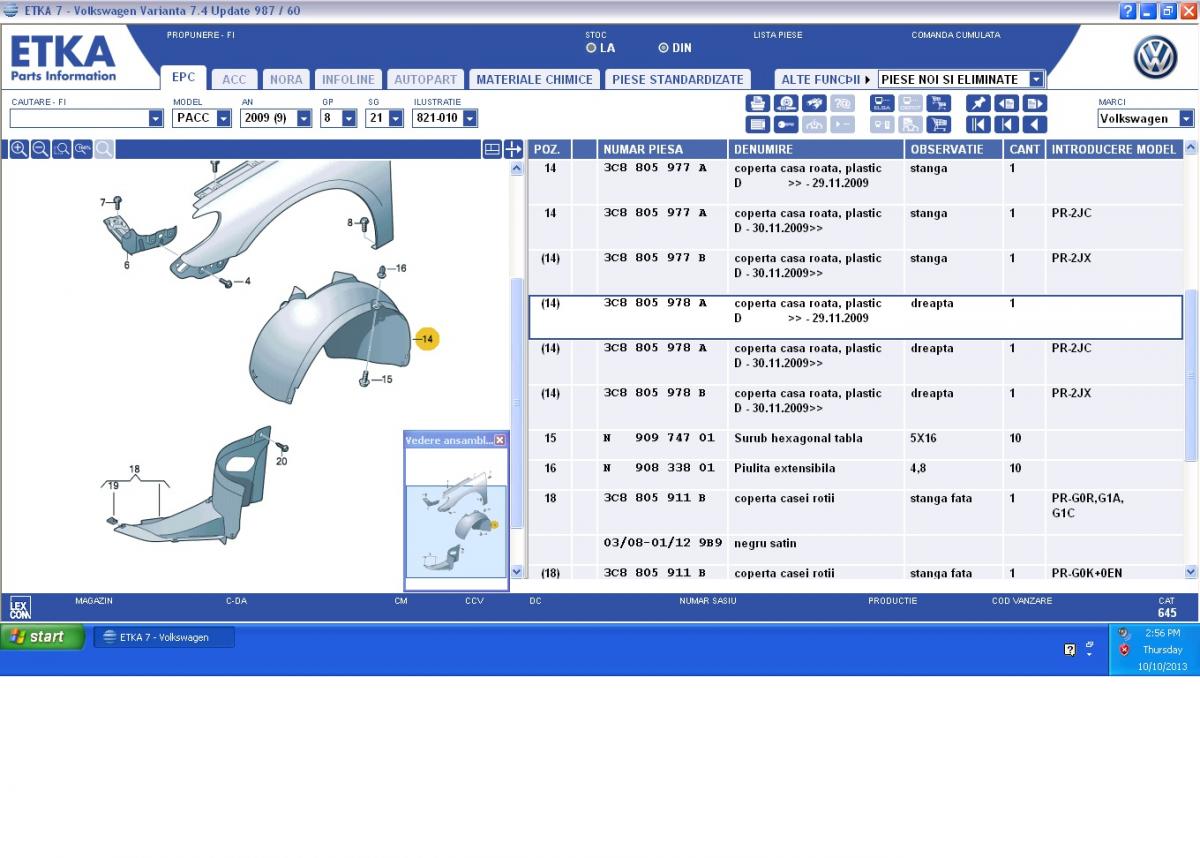Select part N 909 747 01 row
The image size is (1200, 858).
pyautogui.click(x=855, y=444)
